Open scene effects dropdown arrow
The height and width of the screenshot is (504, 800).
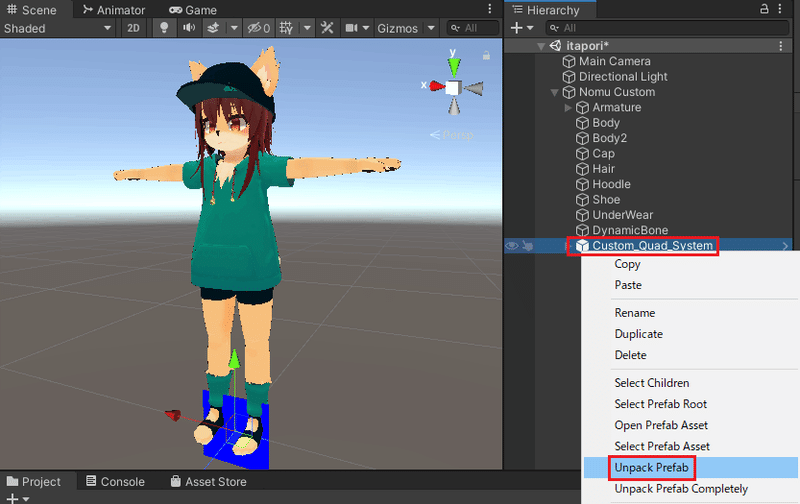[234, 28]
